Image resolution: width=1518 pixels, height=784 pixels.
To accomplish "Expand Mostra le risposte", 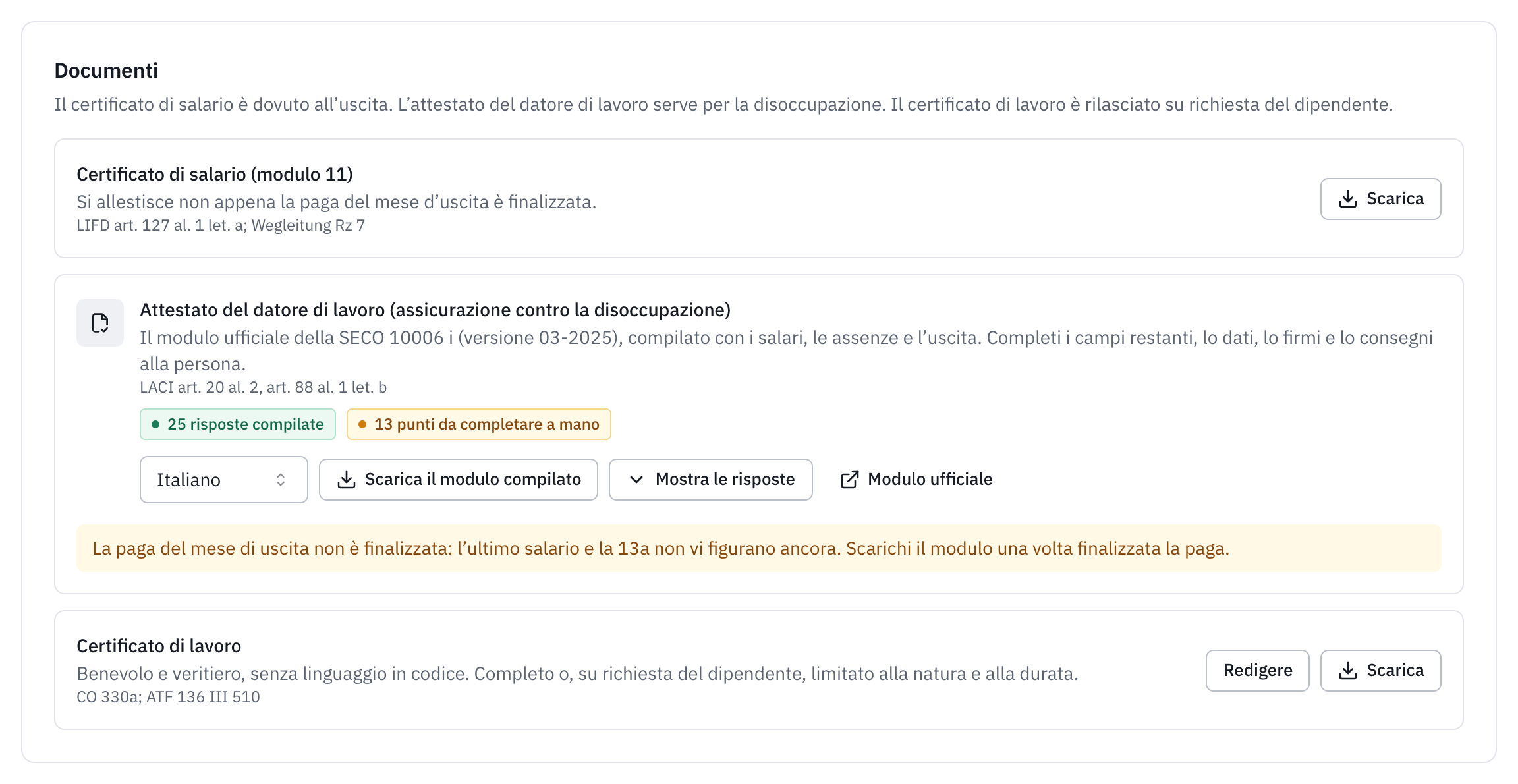I will [x=710, y=480].
